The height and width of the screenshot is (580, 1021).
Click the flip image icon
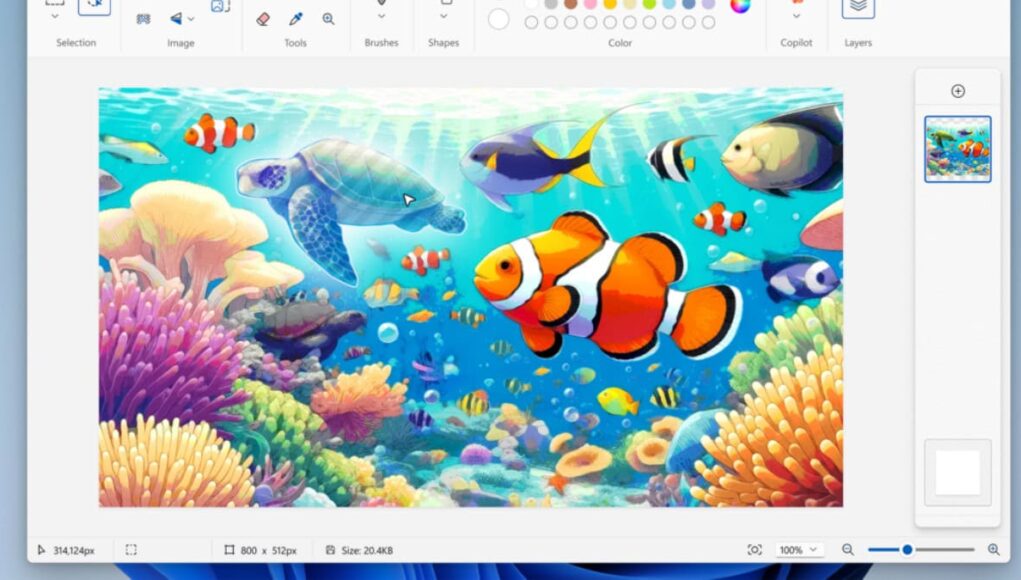pos(176,19)
